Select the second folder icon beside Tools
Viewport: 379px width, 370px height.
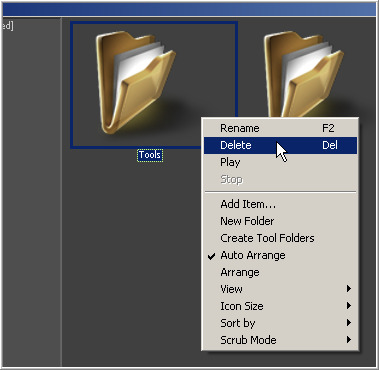point(303,74)
